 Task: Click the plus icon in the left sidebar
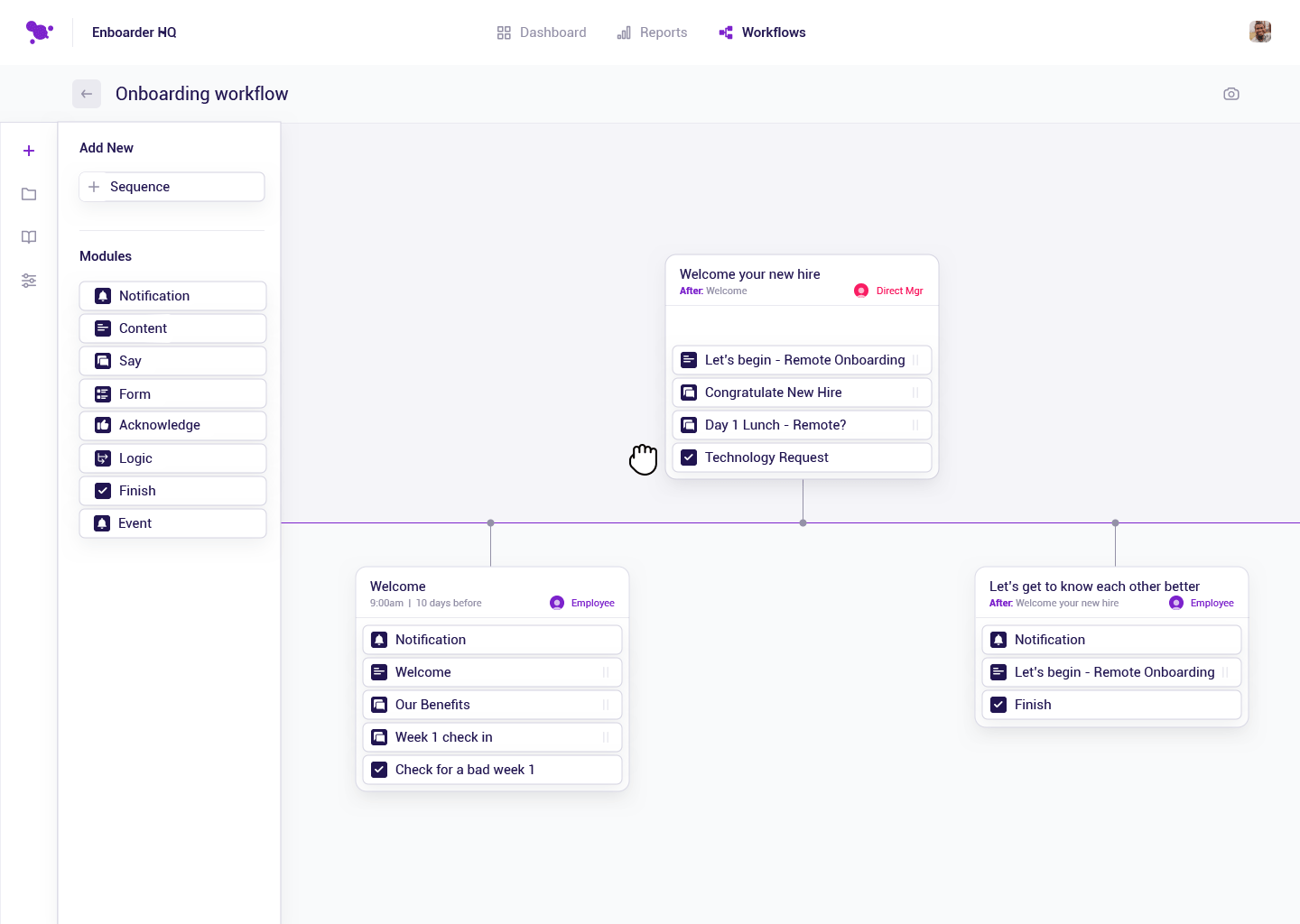(29, 151)
